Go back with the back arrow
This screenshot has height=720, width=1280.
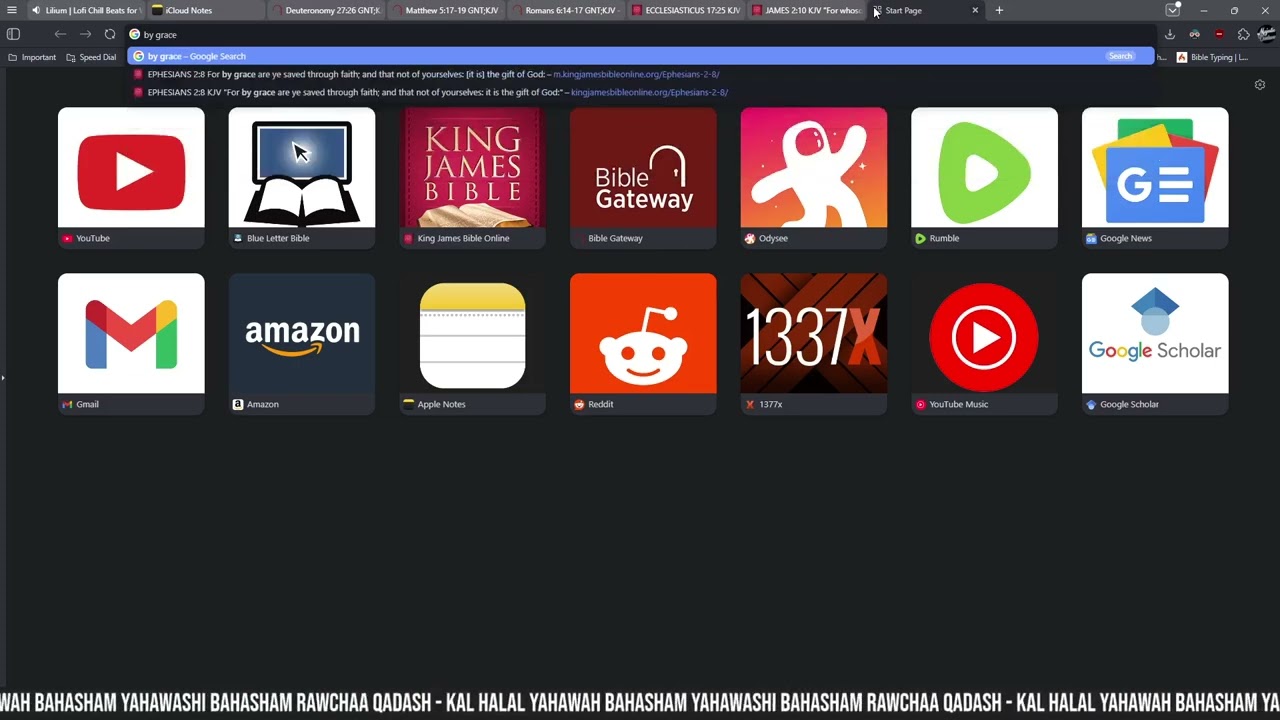coord(60,34)
